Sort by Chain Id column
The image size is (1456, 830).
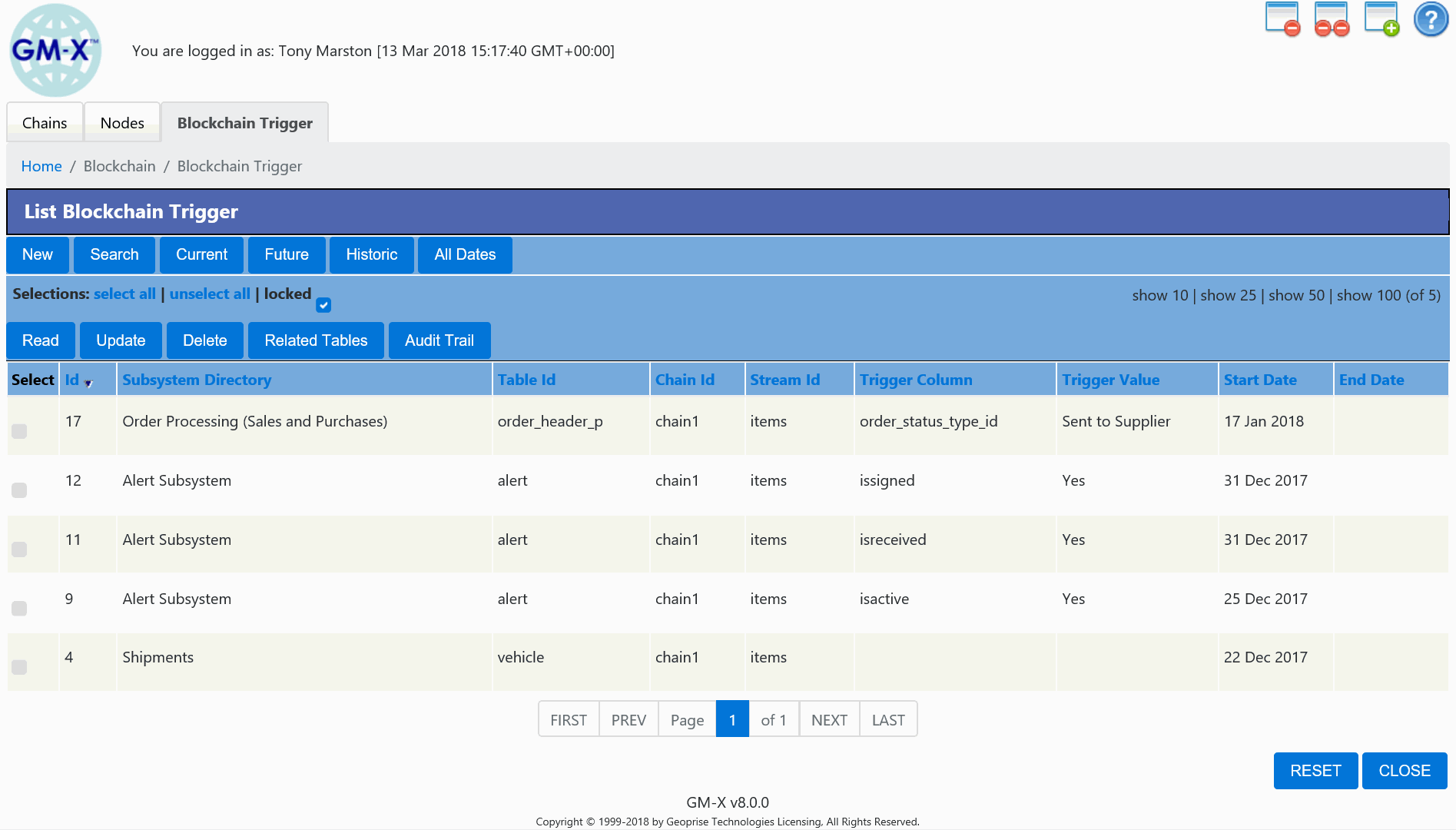point(685,380)
